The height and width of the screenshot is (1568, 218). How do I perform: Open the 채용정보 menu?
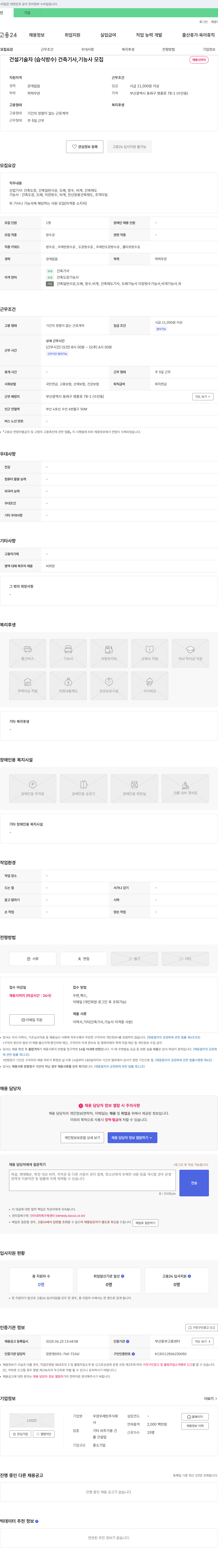tap(36, 35)
